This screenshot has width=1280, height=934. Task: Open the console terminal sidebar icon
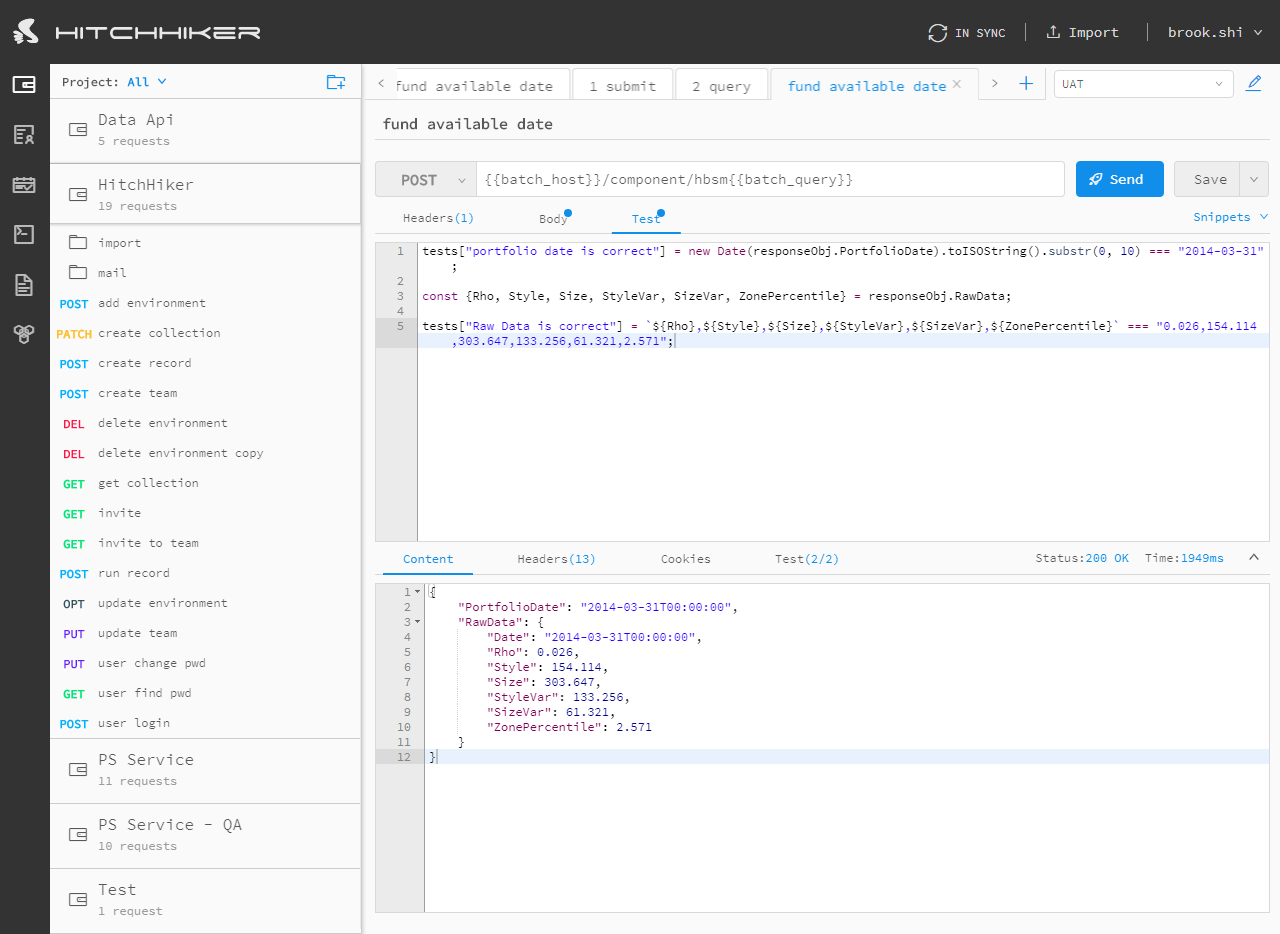[x=24, y=235]
